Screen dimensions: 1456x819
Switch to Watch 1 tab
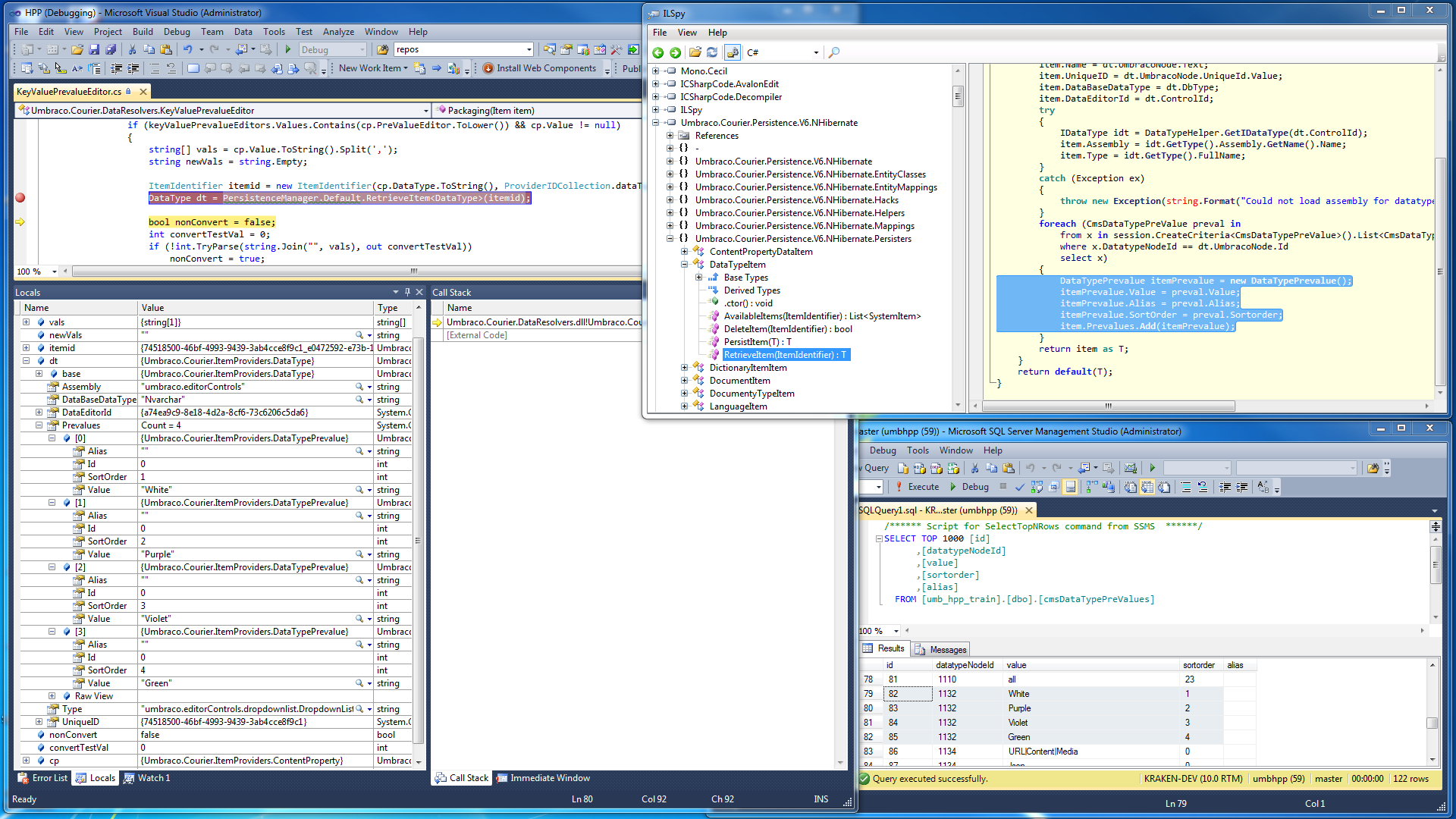[147, 778]
